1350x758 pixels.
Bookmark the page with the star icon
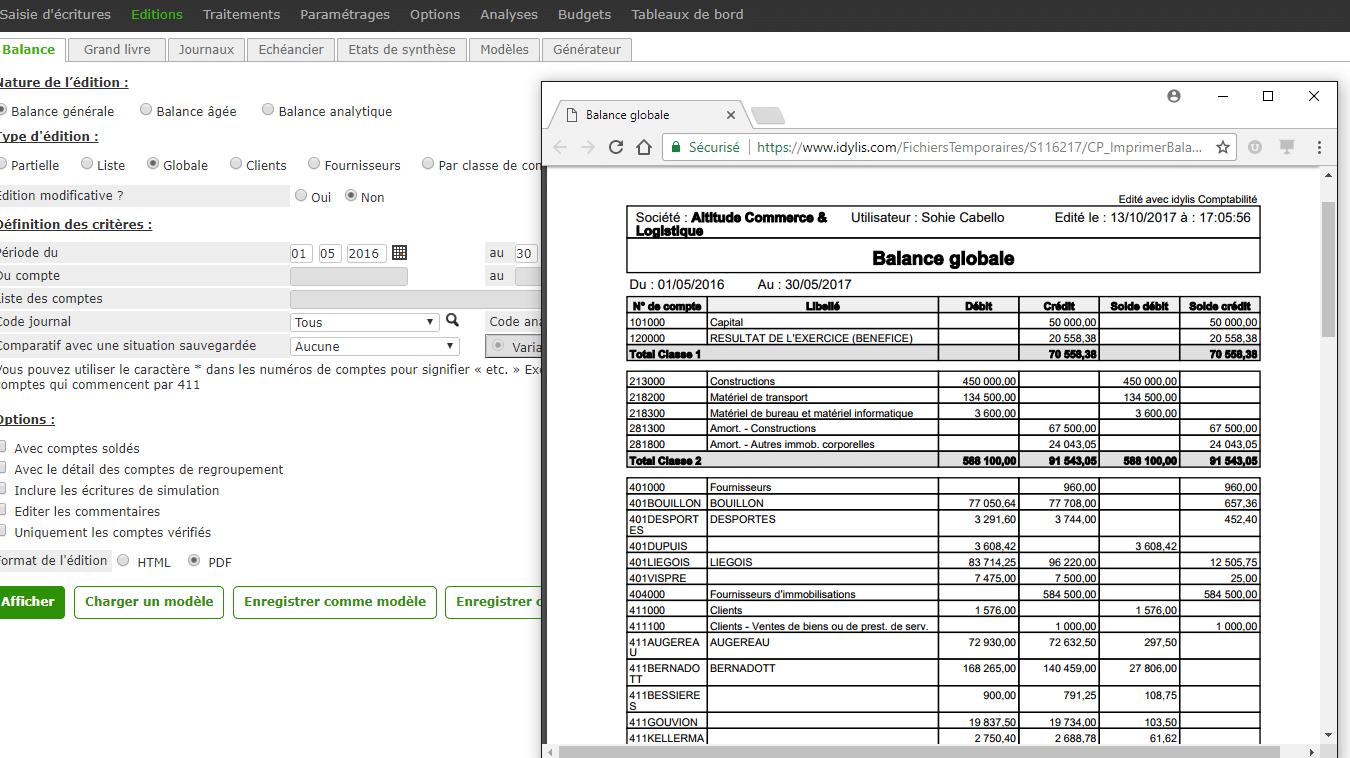1222,146
